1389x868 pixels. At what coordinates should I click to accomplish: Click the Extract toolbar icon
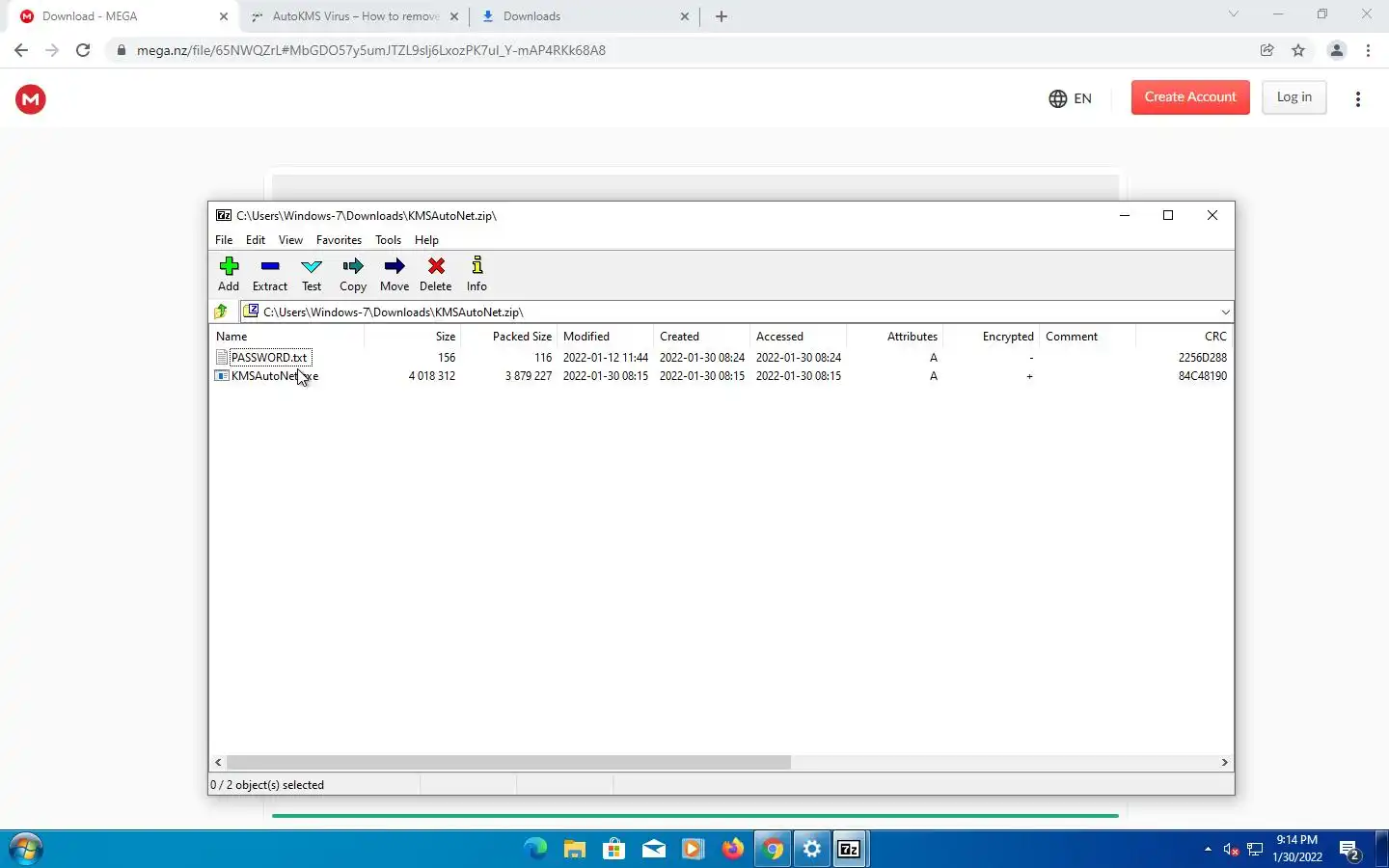[270, 274]
